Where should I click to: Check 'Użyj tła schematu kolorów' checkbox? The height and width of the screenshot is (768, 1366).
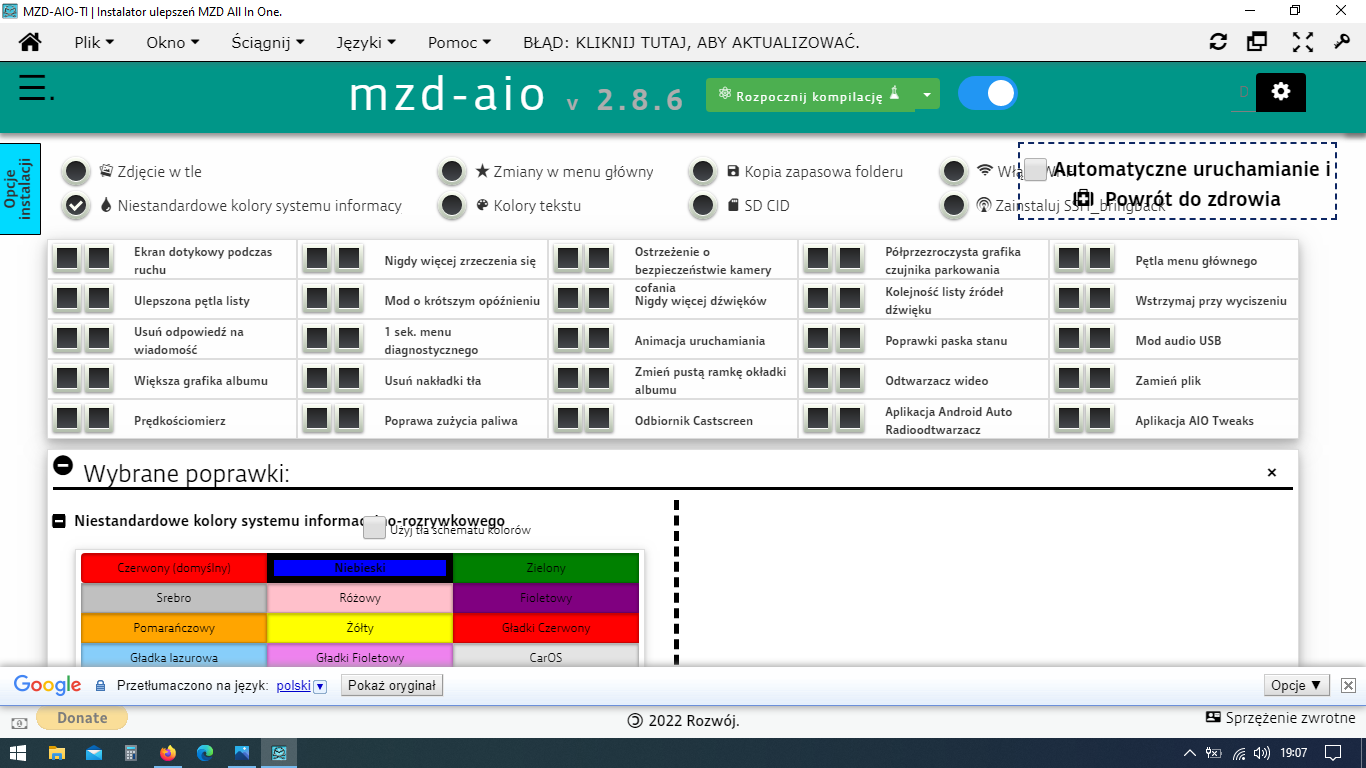(x=374, y=527)
